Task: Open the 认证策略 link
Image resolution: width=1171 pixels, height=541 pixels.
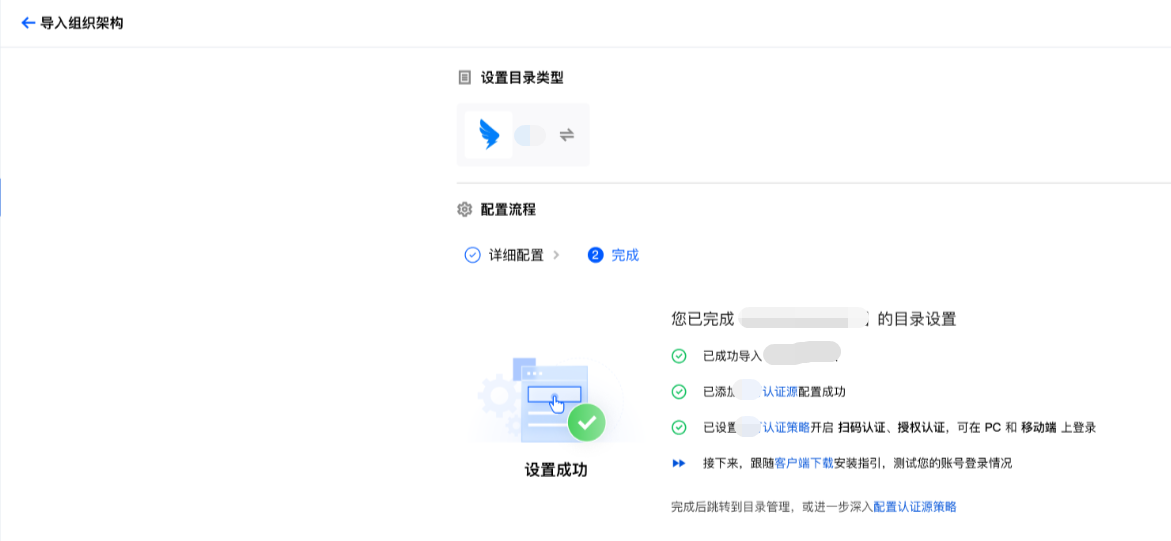Action: click(x=786, y=428)
